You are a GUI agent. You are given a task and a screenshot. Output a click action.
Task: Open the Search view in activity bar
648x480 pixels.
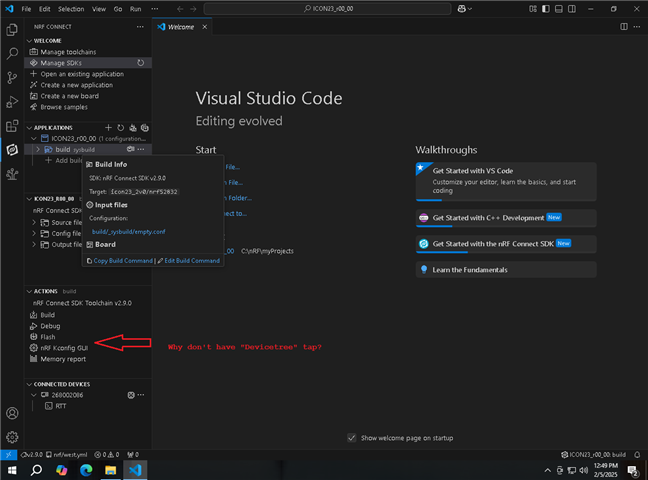coord(12,53)
